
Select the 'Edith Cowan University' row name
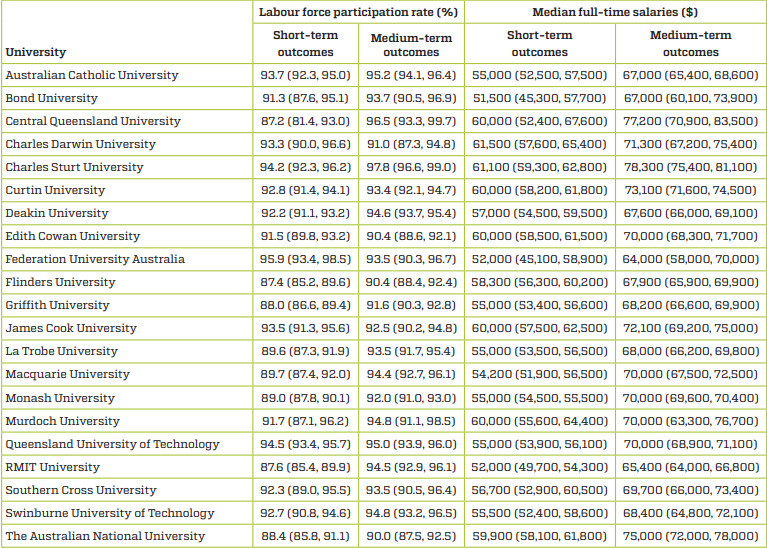[x=72, y=236]
